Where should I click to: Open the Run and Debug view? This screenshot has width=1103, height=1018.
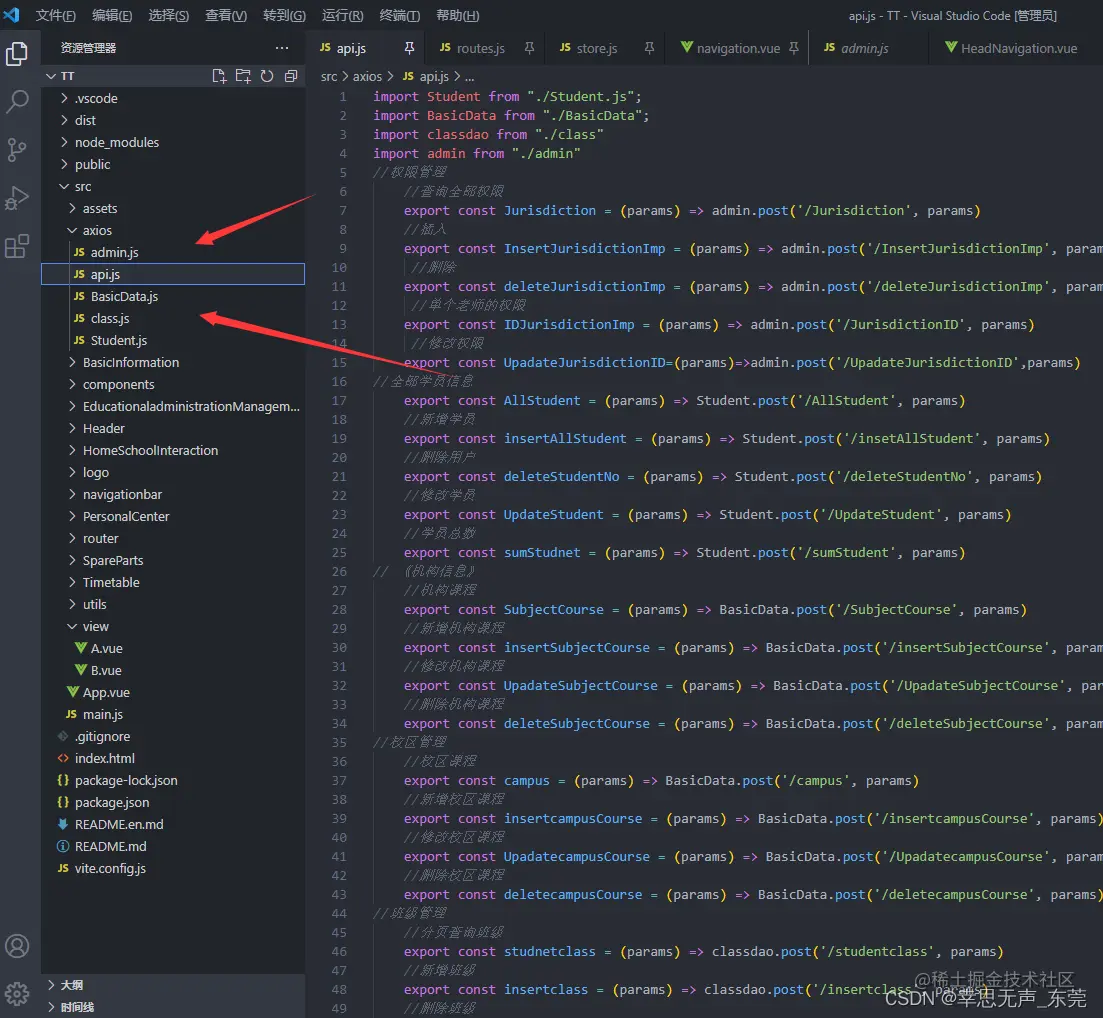[x=17, y=198]
